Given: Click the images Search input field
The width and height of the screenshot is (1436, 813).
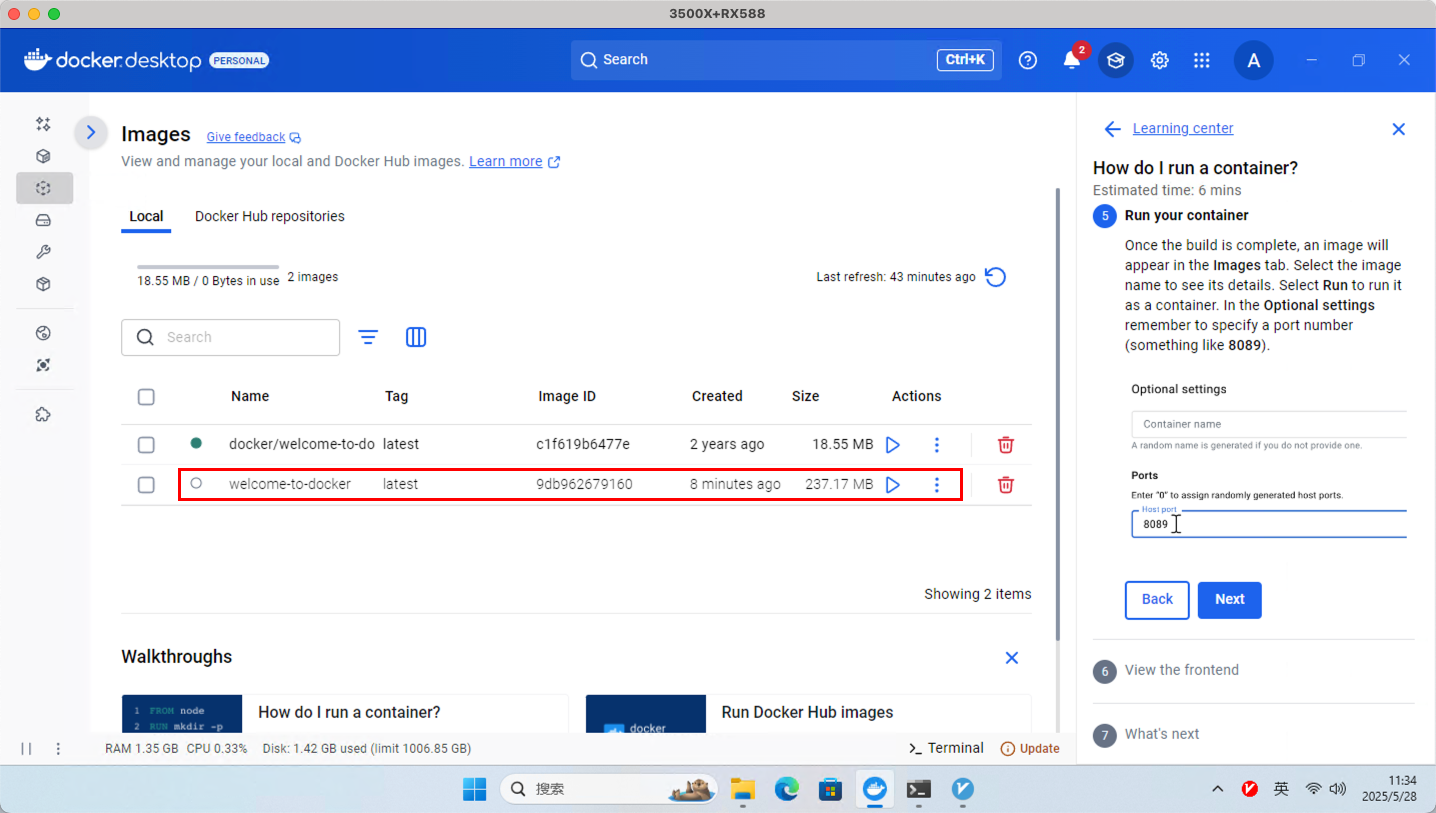Looking at the screenshot, I should (231, 338).
